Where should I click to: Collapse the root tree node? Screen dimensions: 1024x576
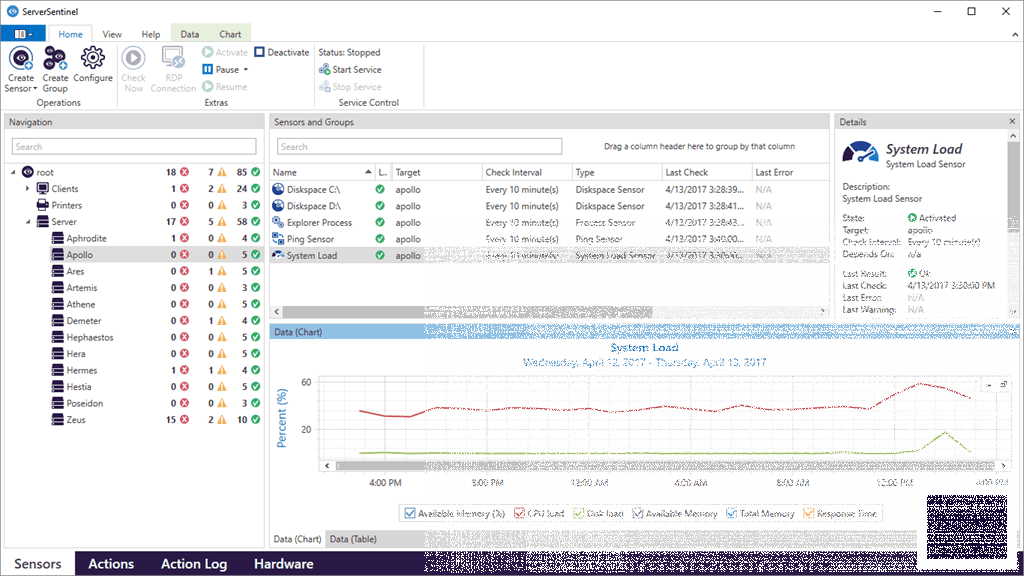(14, 172)
